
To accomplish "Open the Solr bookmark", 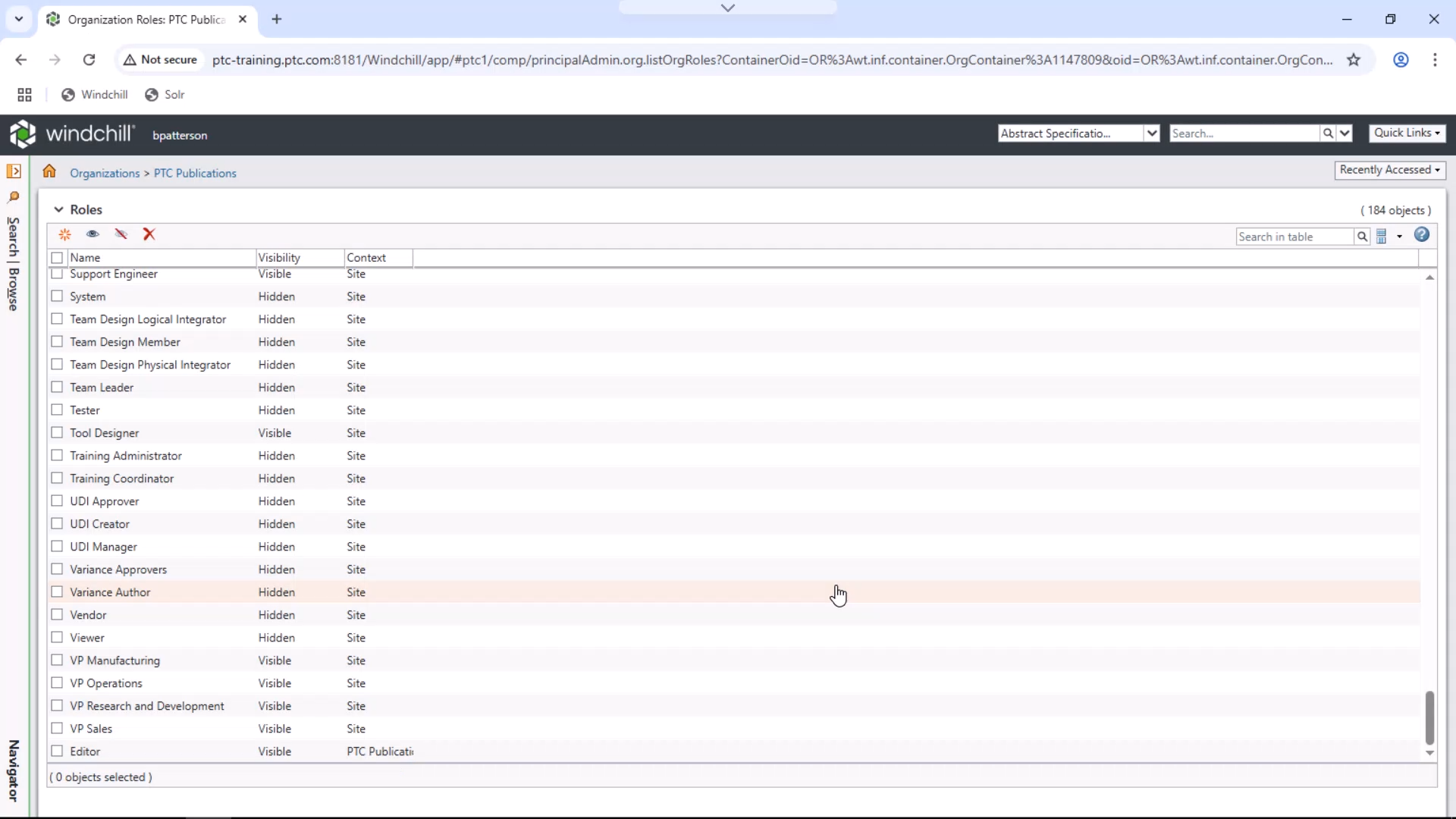I will click(165, 95).
